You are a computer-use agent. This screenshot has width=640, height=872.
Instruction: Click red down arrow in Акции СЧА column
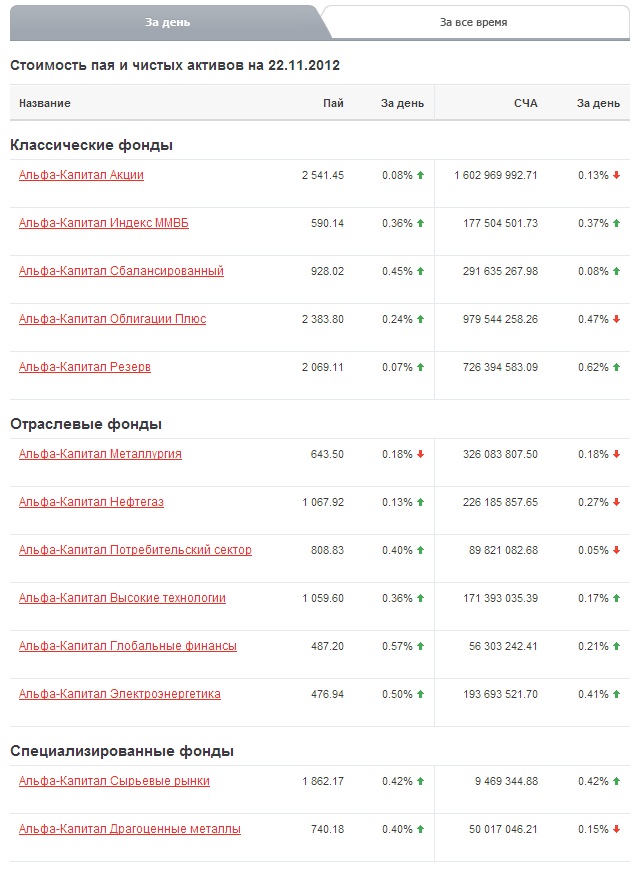(x=616, y=175)
